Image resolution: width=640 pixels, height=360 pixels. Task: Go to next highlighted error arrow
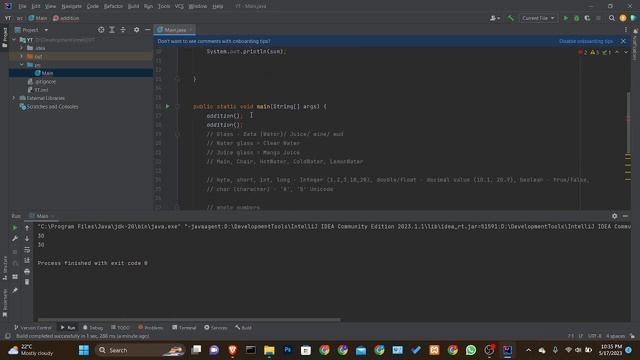pyautogui.click(x=626, y=52)
